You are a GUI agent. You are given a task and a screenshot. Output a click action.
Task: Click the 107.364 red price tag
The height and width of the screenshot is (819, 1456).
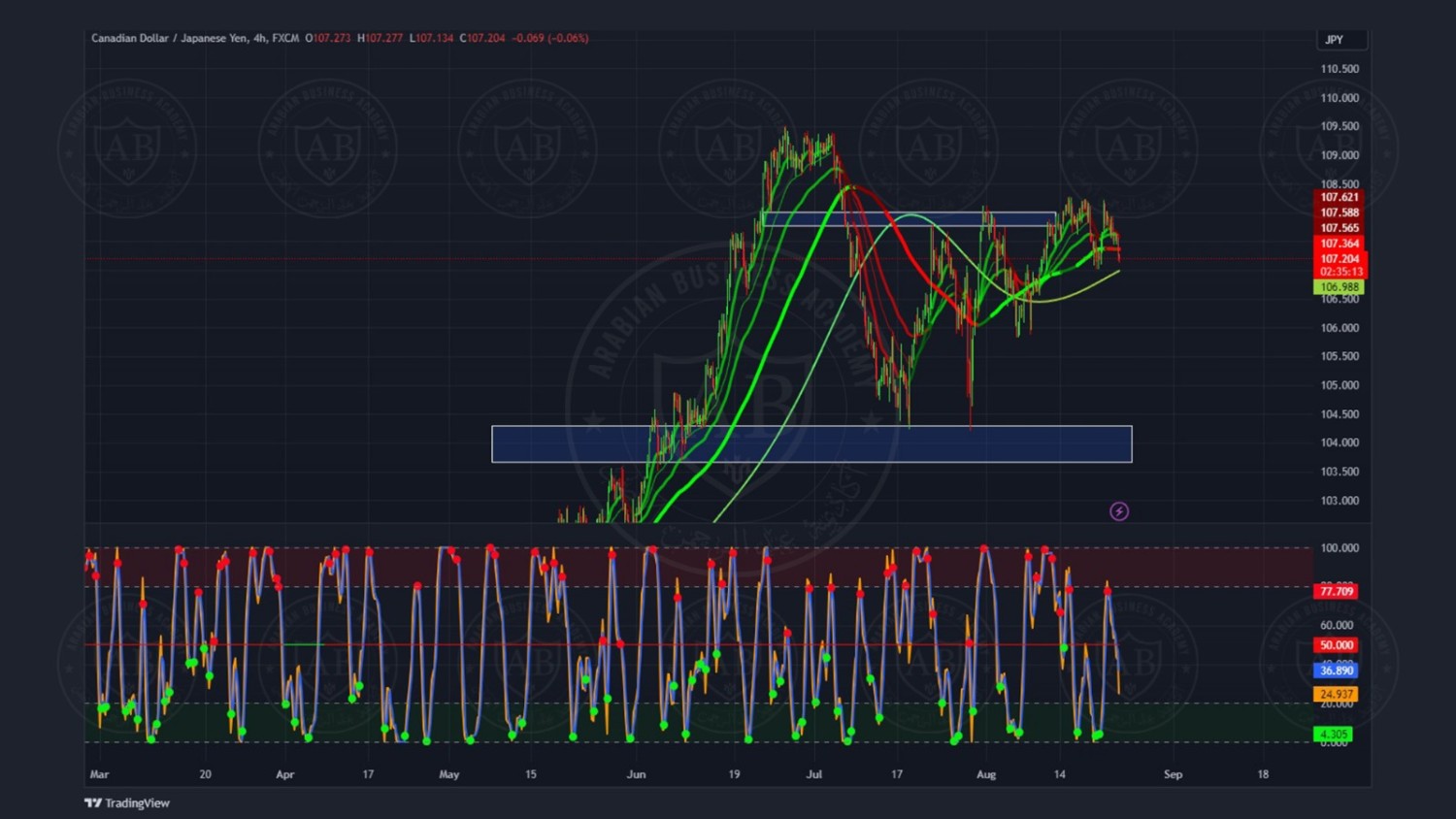[x=1340, y=244]
